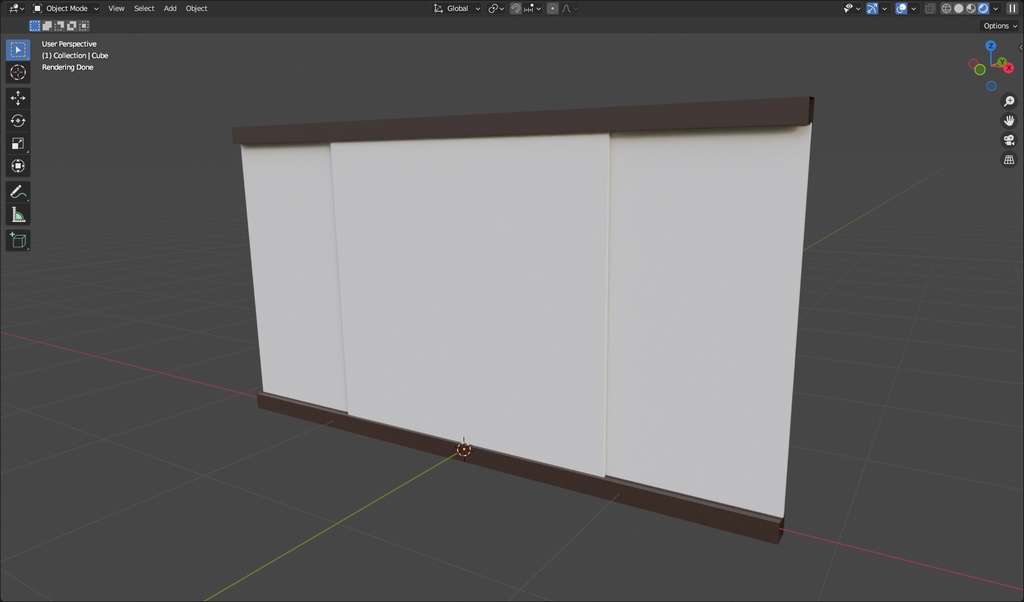Screen dimensions: 1024x602
Task: Switch to material preview shading
Action: (x=970, y=8)
